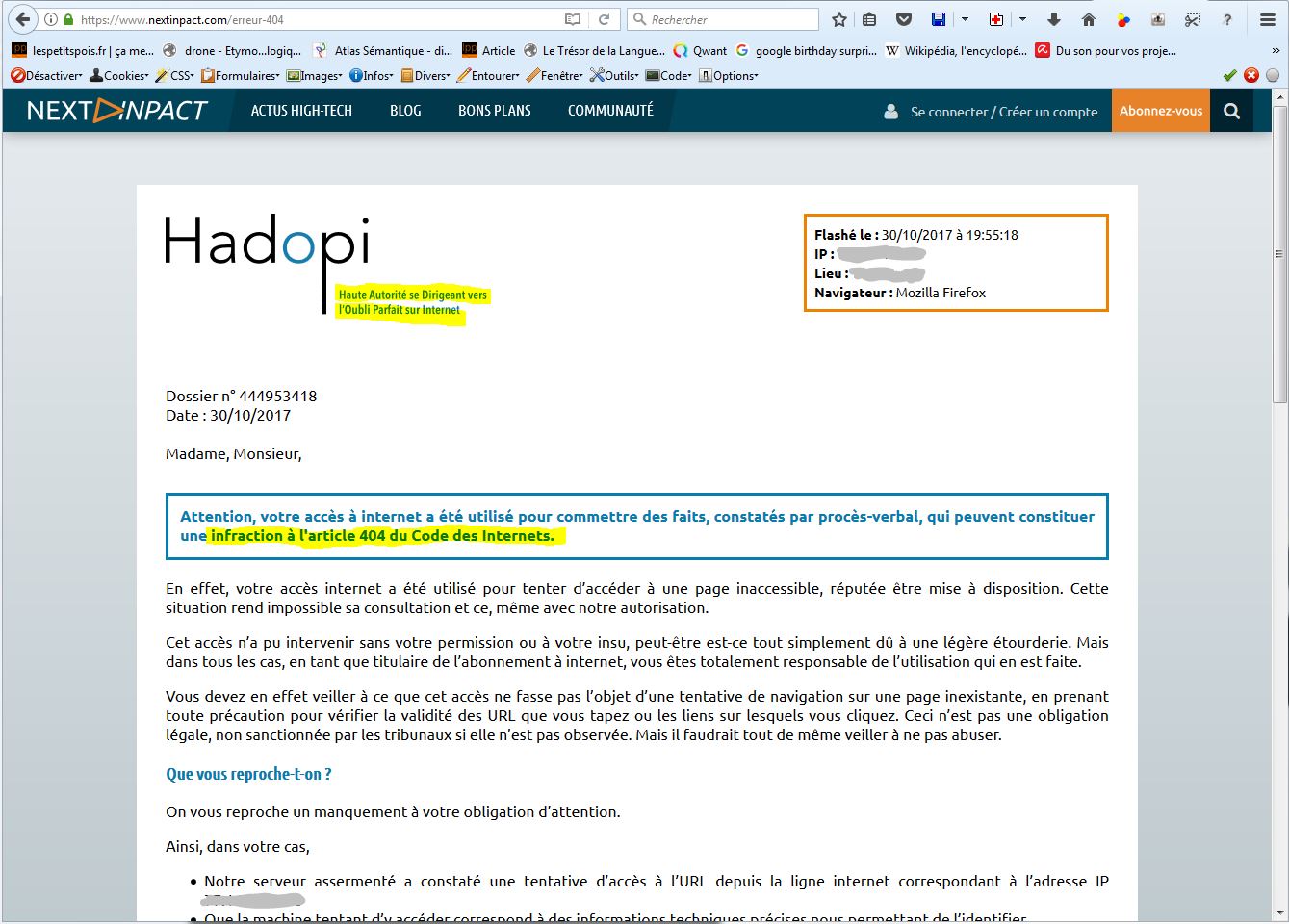This screenshot has height=924, width=1289.
Task: Reload the current page
Action: tap(604, 19)
